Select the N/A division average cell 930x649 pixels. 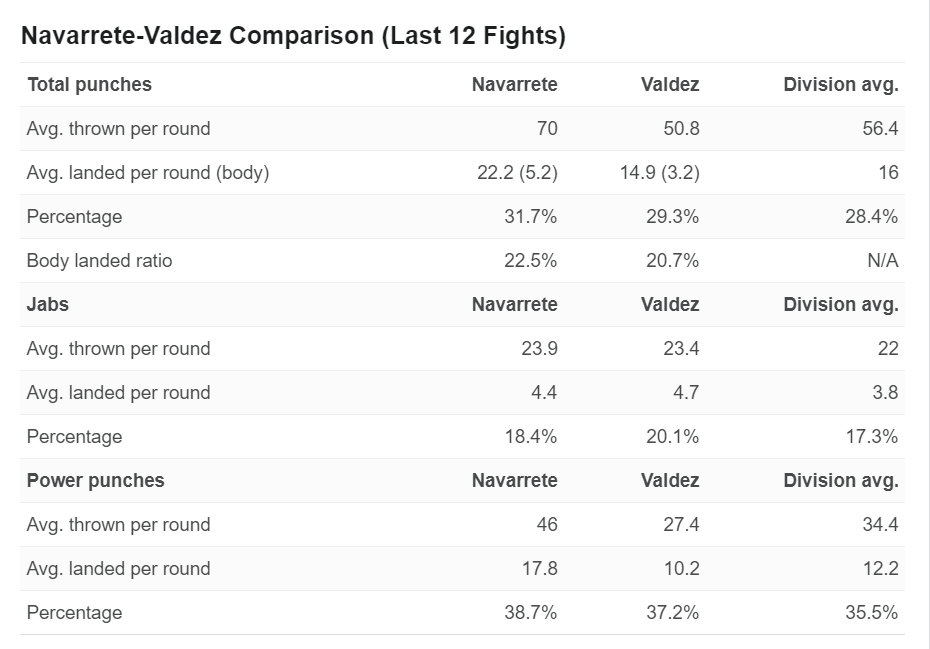pyautogui.click(x=883, y=260)
